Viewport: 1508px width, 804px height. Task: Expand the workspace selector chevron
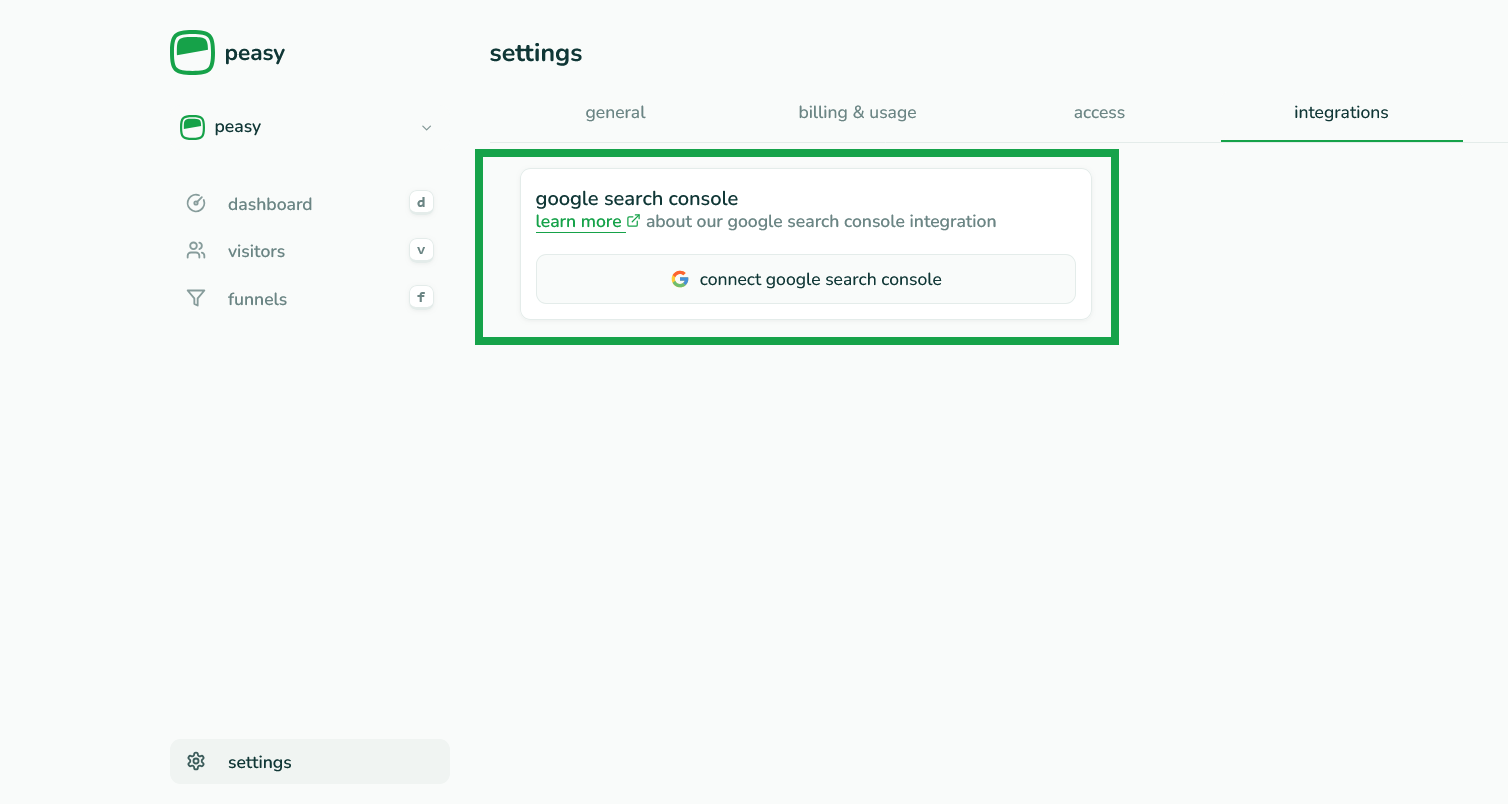[x=427, y=128]
